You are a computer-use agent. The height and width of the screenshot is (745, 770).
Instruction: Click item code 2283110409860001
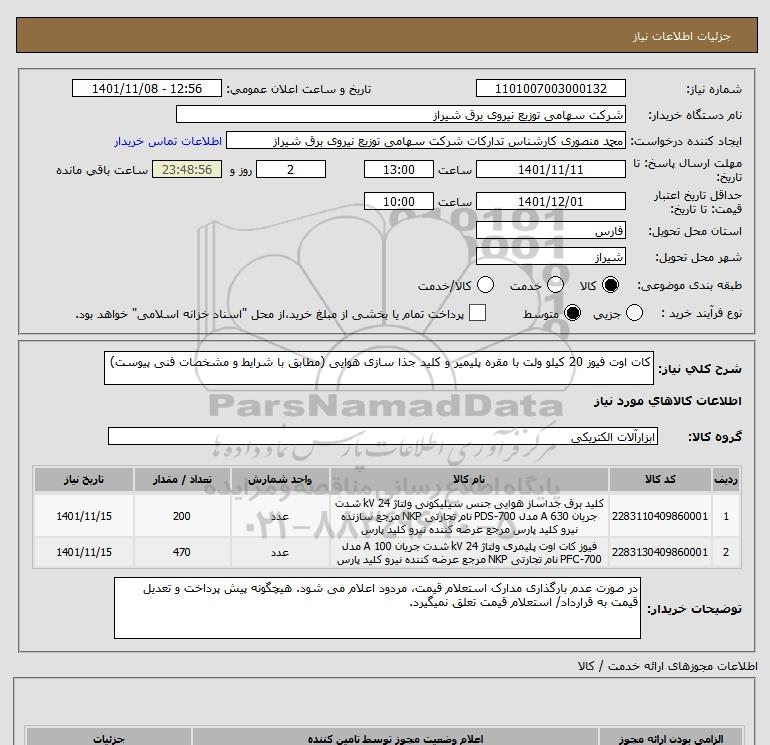point(660,516)
